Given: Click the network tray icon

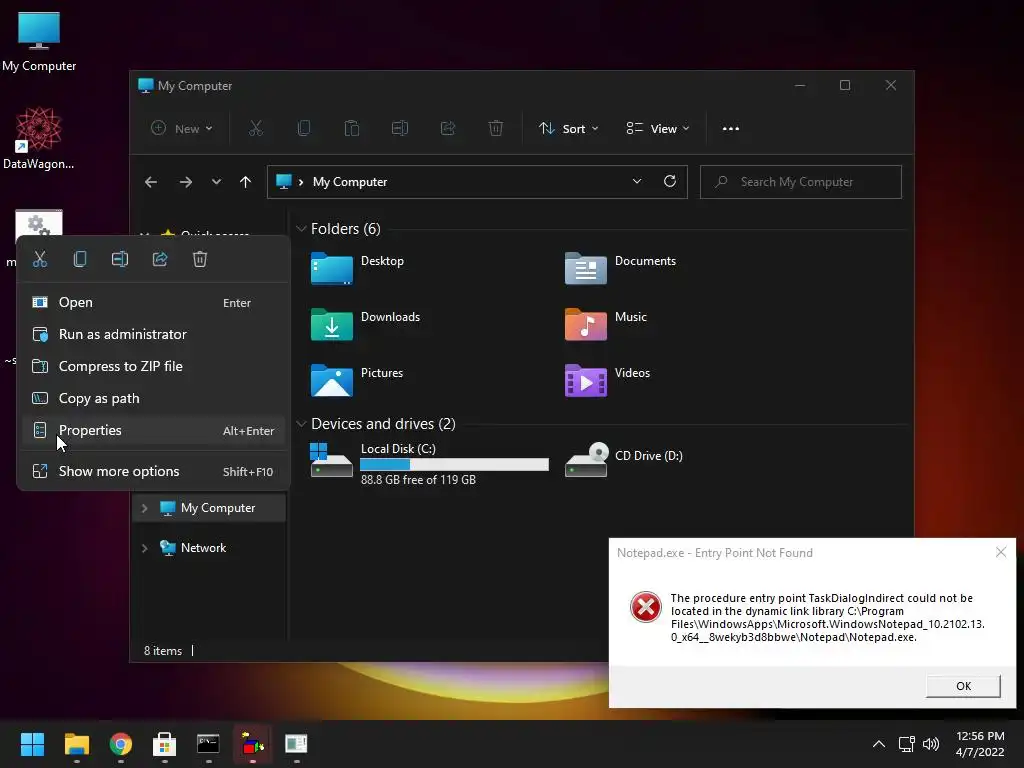Looking at the screenshot, I should [x=906, y=744].
